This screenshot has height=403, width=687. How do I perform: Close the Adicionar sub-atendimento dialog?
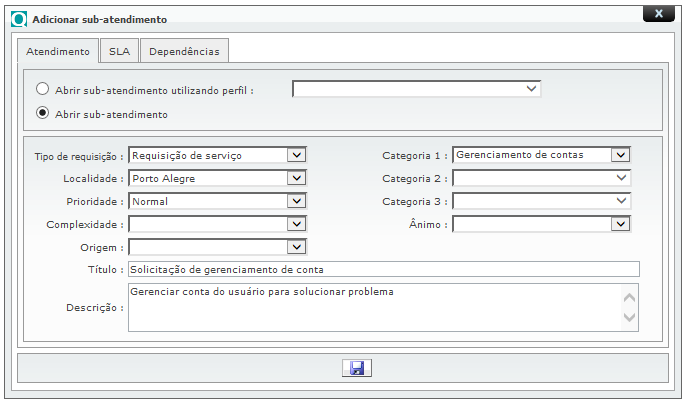click(x=657, y=14)
